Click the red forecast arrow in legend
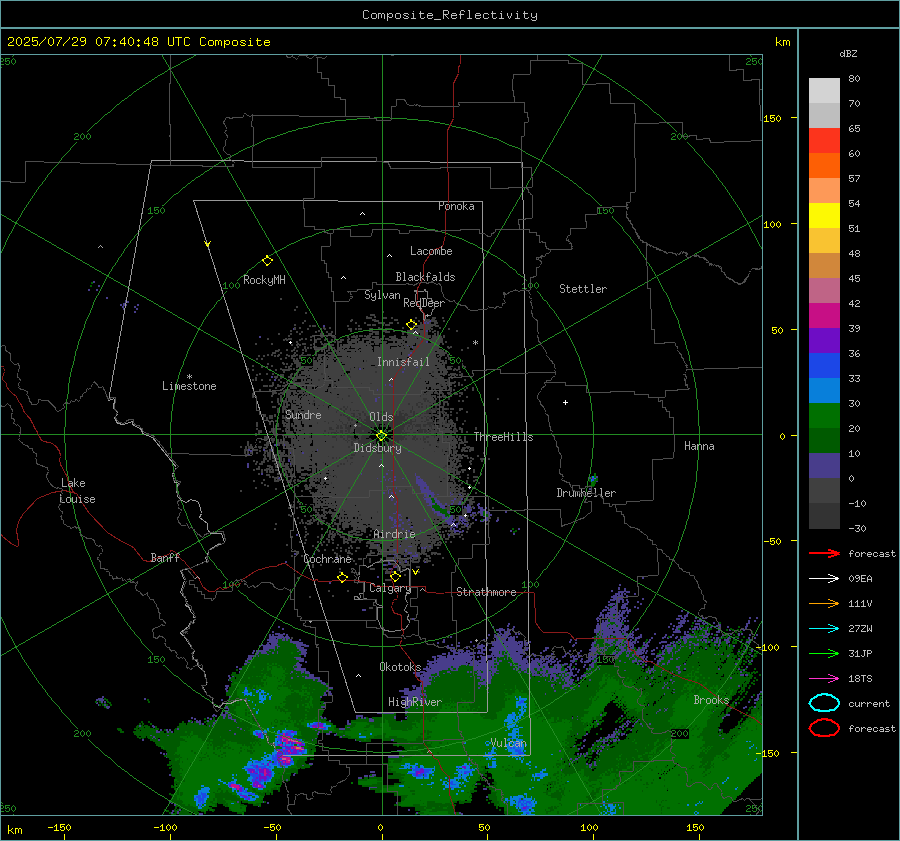Viewport: 900px width, 841px height. click(824, 553)
